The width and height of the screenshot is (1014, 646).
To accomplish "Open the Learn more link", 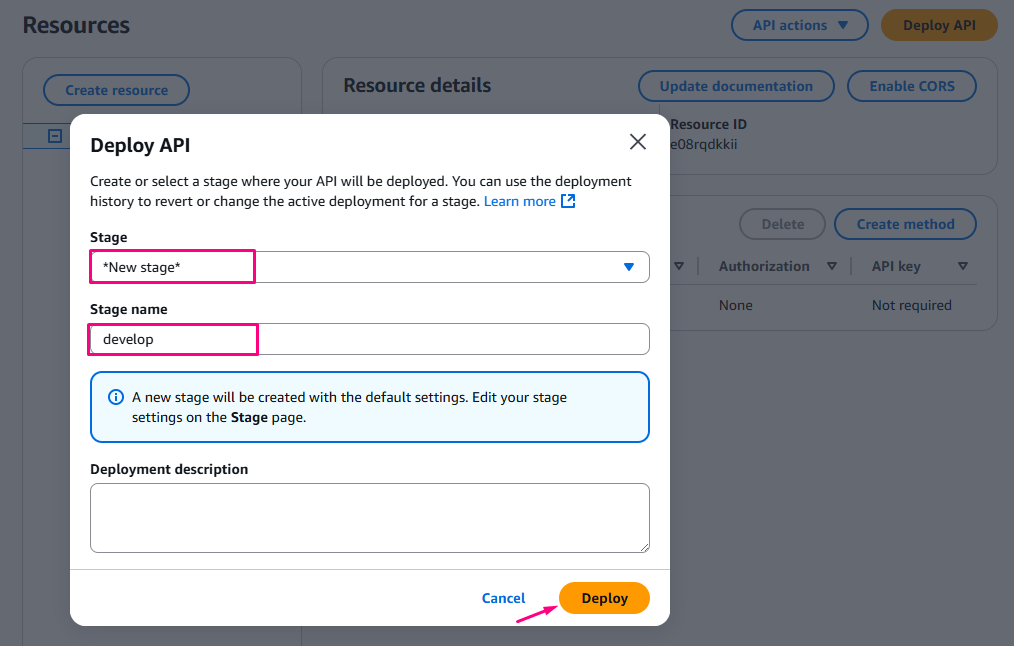I will (x=519, y=201).
